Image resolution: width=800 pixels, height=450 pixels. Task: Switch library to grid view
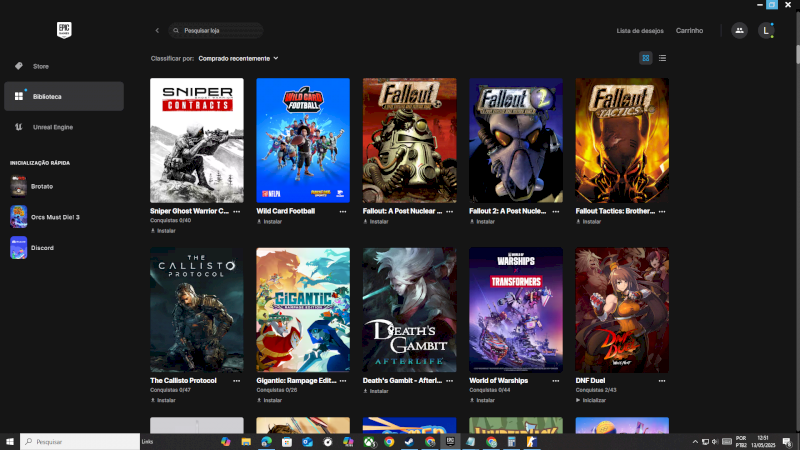coord(646,58)
